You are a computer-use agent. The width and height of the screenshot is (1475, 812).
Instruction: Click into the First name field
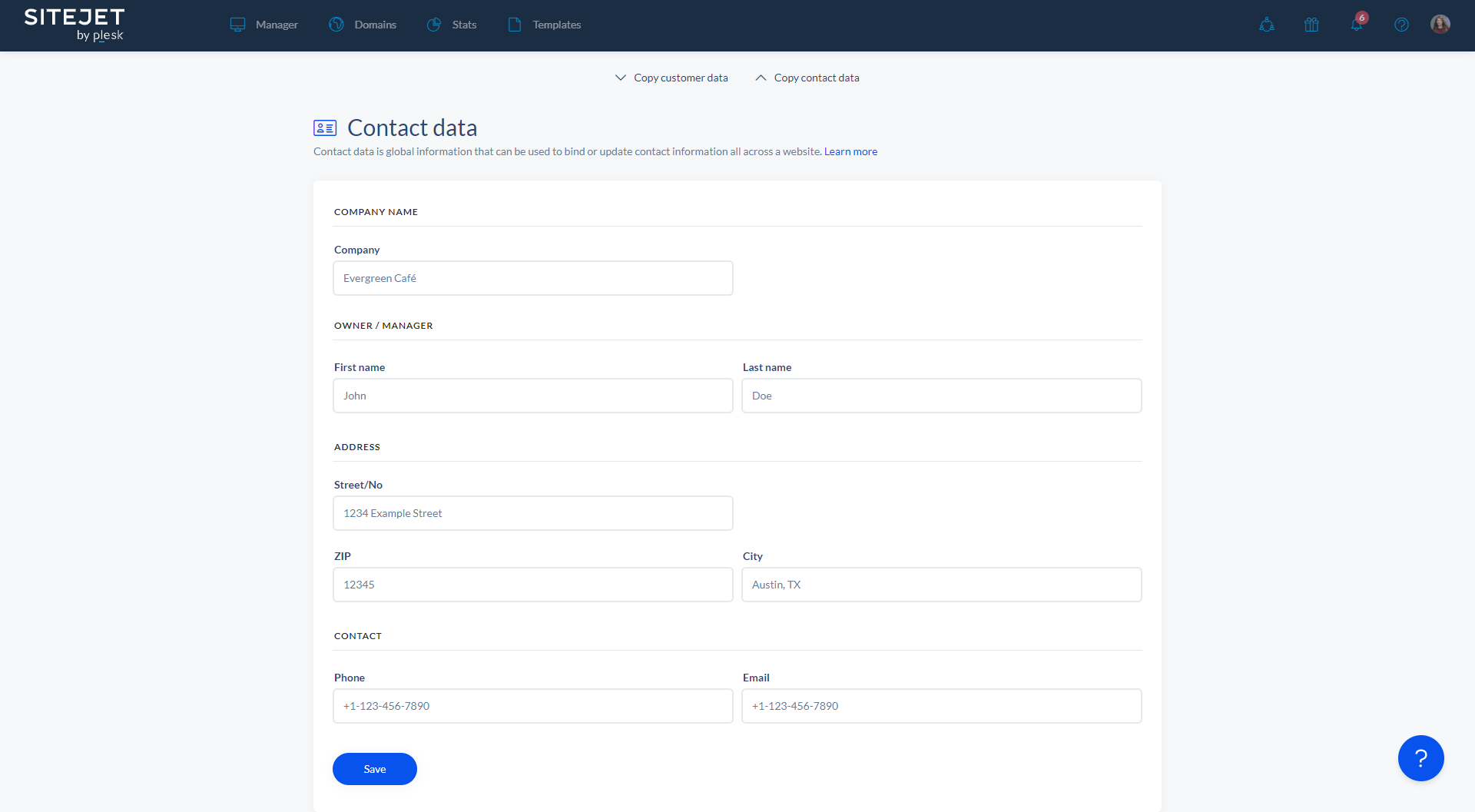point(533,396)
